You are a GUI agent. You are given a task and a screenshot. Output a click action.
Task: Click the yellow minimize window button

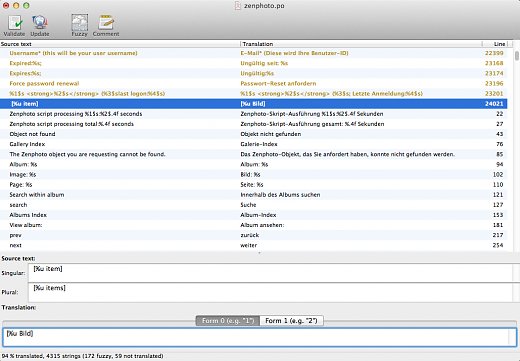click(16, 5)
